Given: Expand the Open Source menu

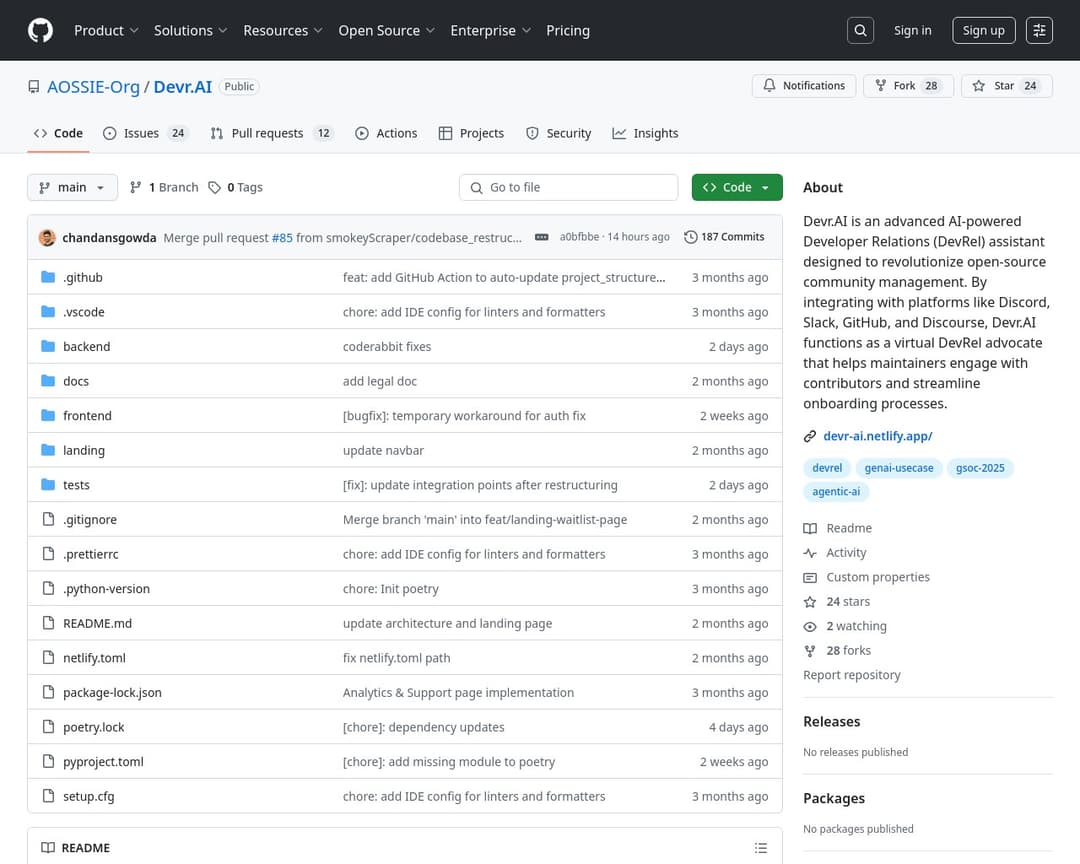Looking at the screenshot, I should pyautogui.click(x=386, y=30).
